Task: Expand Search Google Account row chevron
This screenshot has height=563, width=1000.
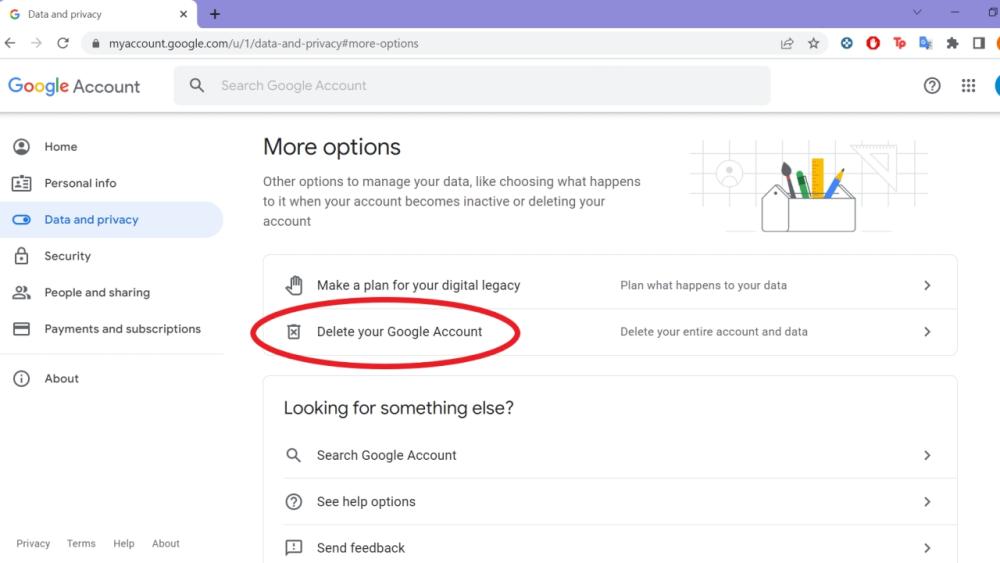Action: click(927, 455)
